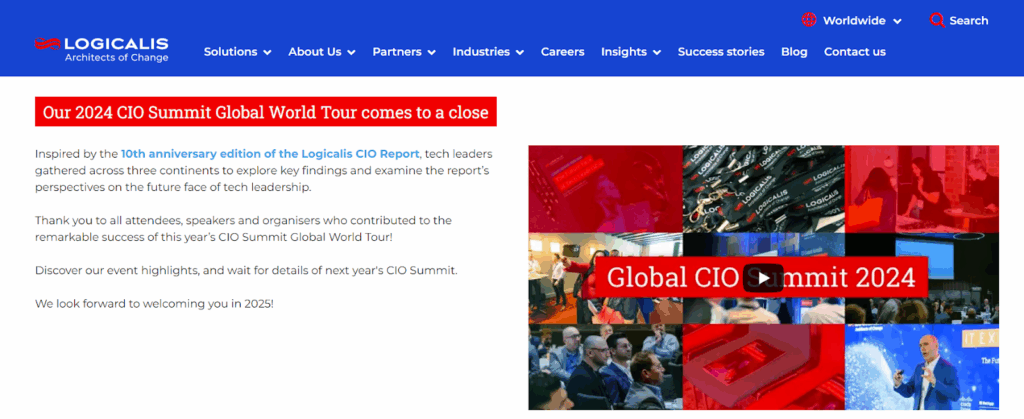Expand the Partners menu chevron
This screenshot has width=1024, height=419.
[x=431, y=53]
